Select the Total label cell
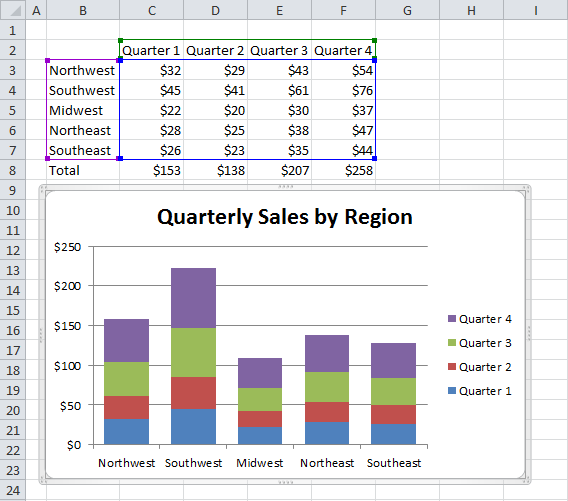Image resolution: width=568 pixels, height=501 pixels. pyautogui.click(x=83, y=170)
